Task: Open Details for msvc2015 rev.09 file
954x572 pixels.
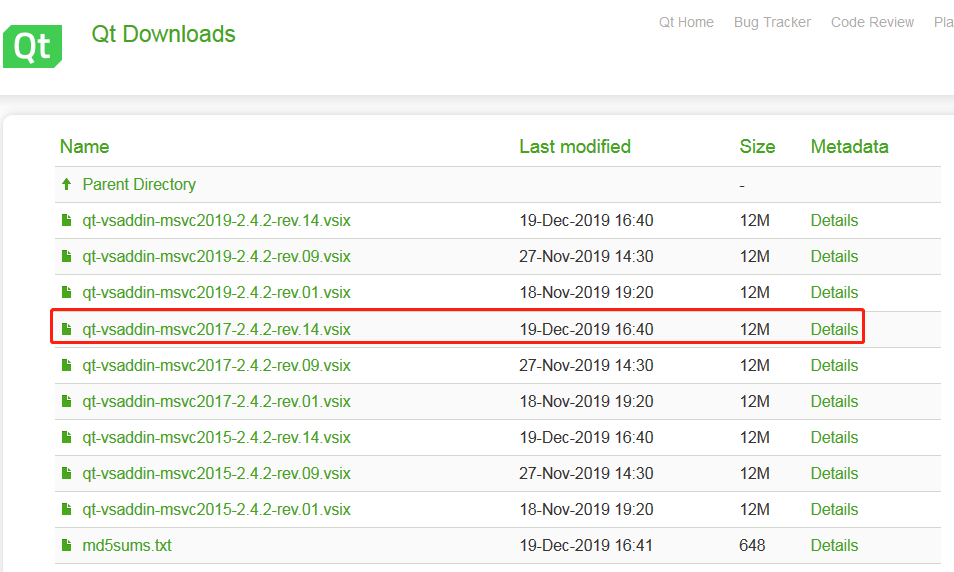Action: 834,473
